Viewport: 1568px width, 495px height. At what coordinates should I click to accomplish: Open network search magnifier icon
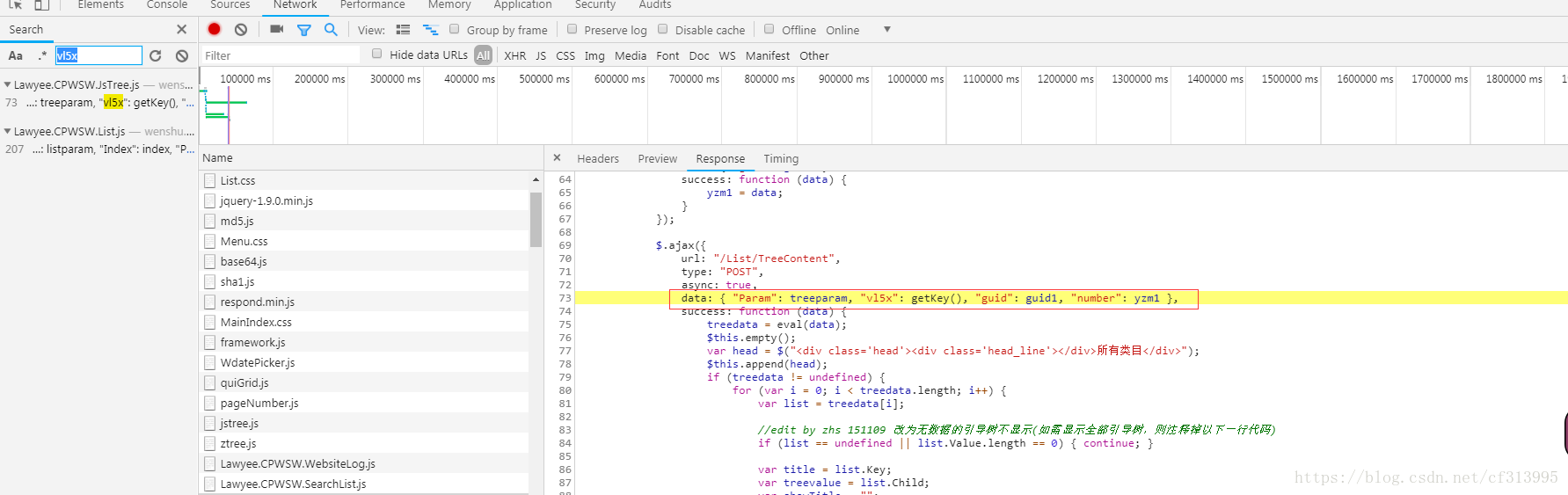[x=331, y=29]
